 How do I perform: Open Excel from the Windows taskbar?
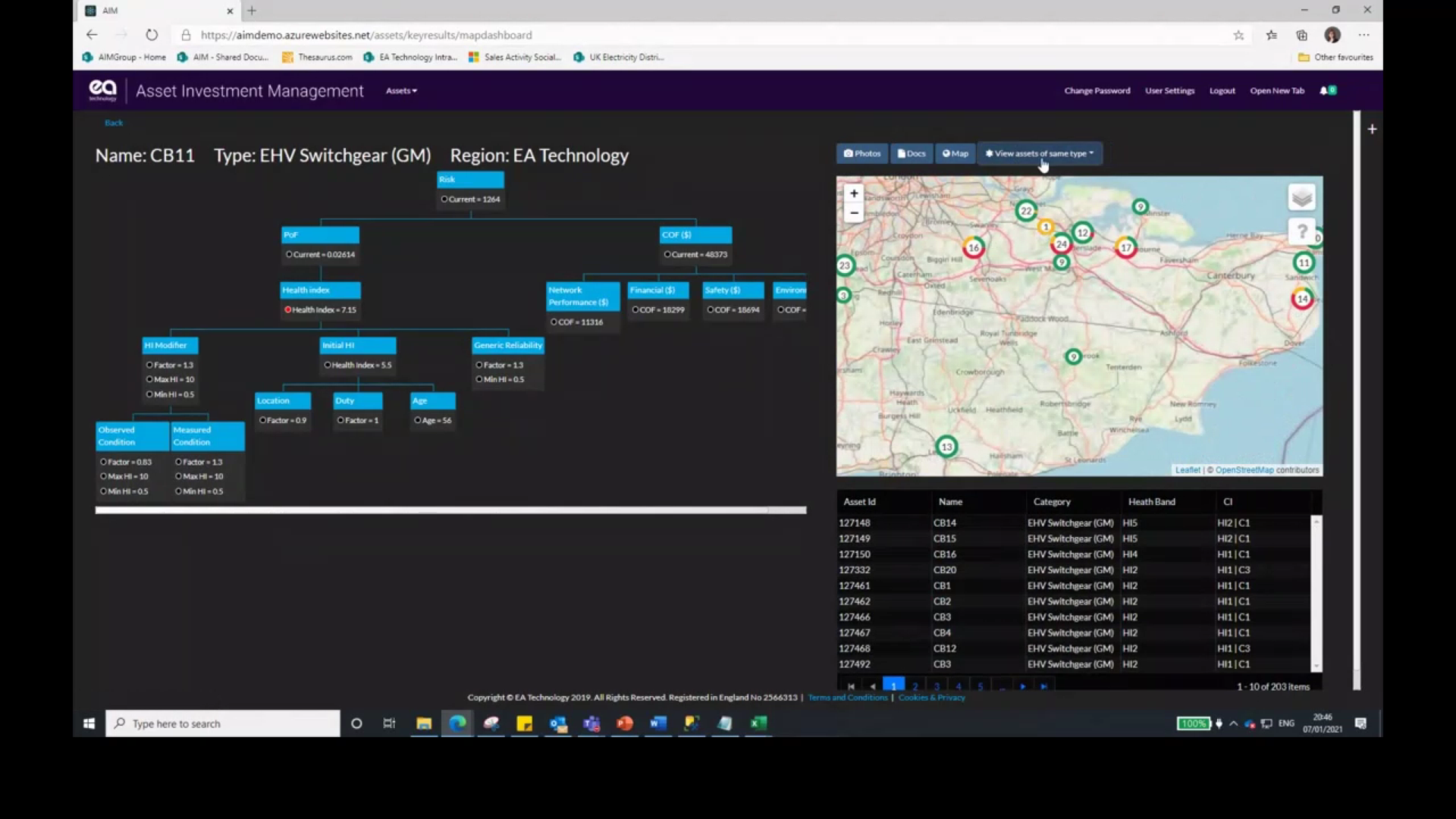pyautogui.click(x=758, y=723)
